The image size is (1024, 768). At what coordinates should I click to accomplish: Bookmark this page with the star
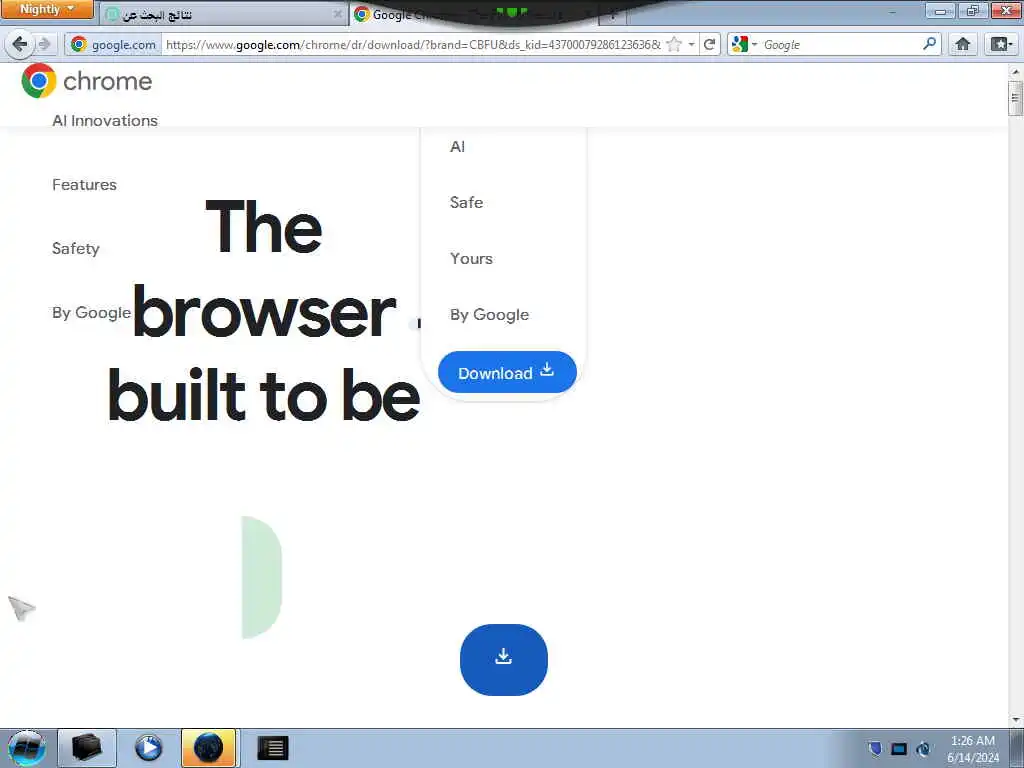tap(675, 44)
